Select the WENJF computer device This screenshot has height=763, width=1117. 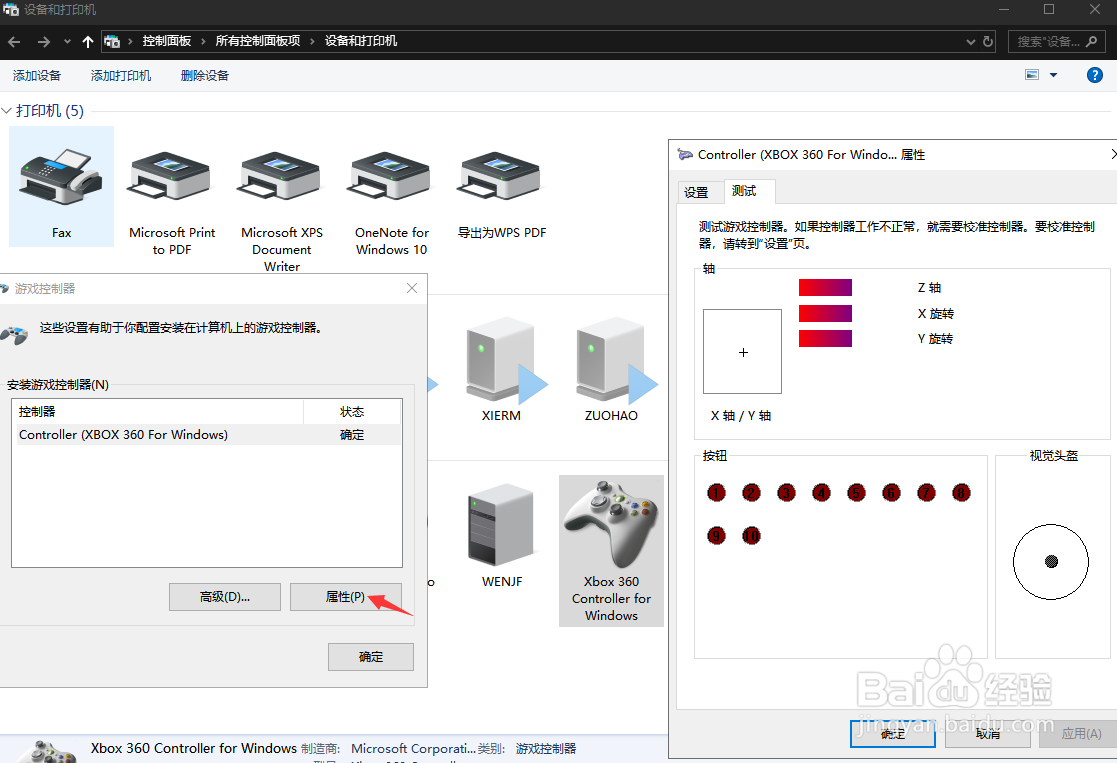tap(502, 534)
